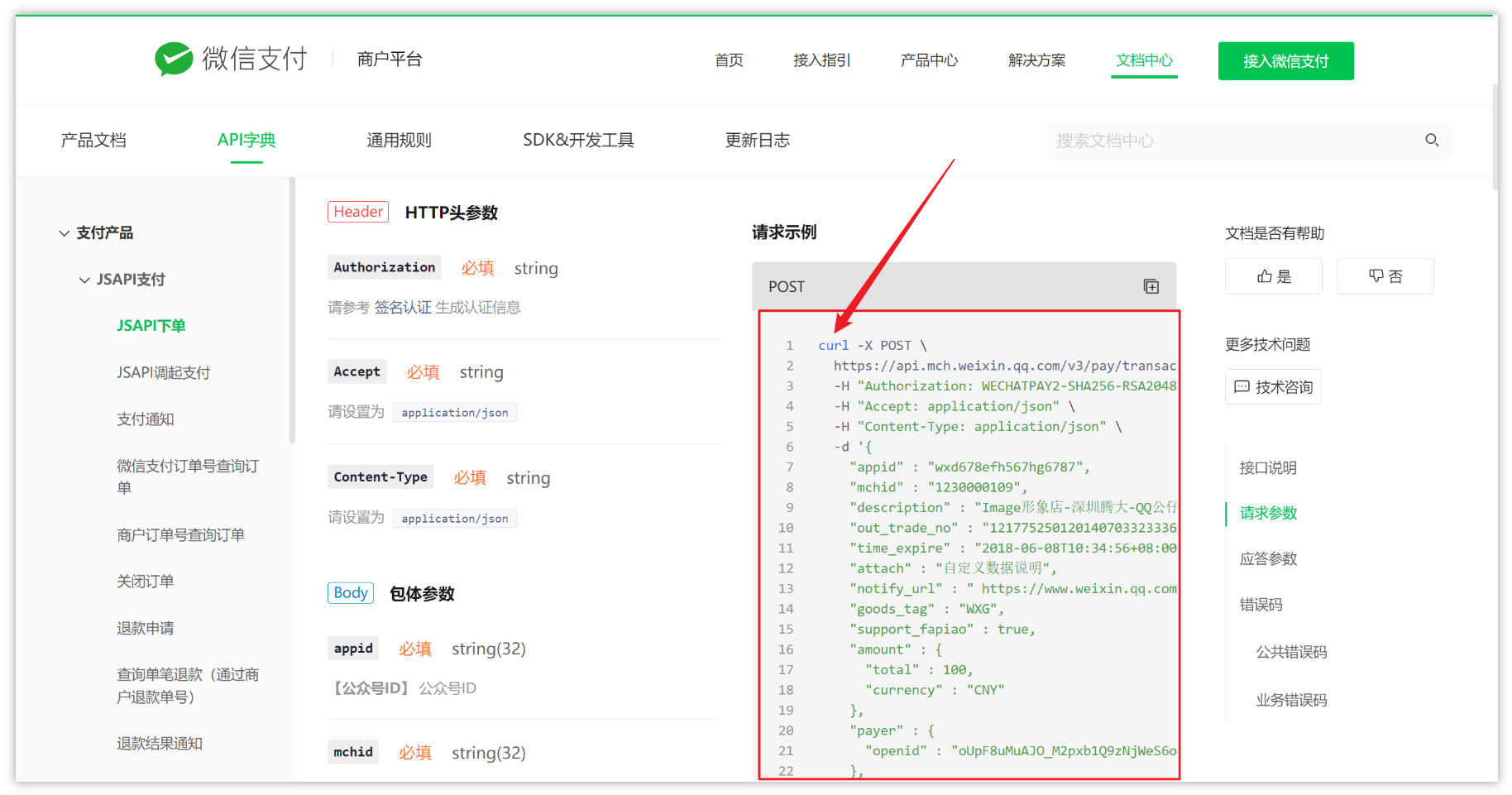Select 退款申请 in the sidebar

146,628
